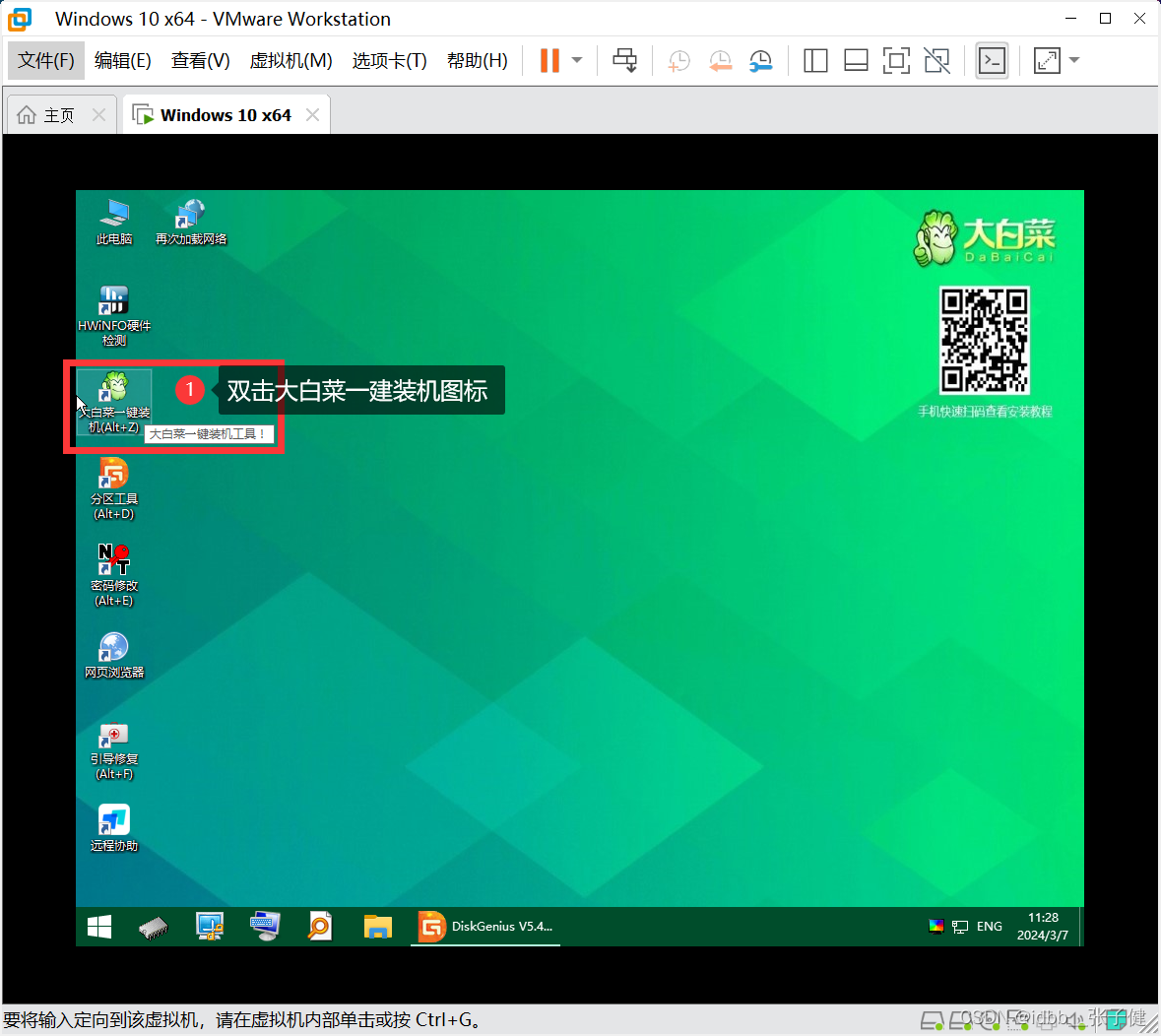Click the monitor tools taskbar icon
The height and width of the screenshot is (1036, 1161).
click(x=210, y=927)
